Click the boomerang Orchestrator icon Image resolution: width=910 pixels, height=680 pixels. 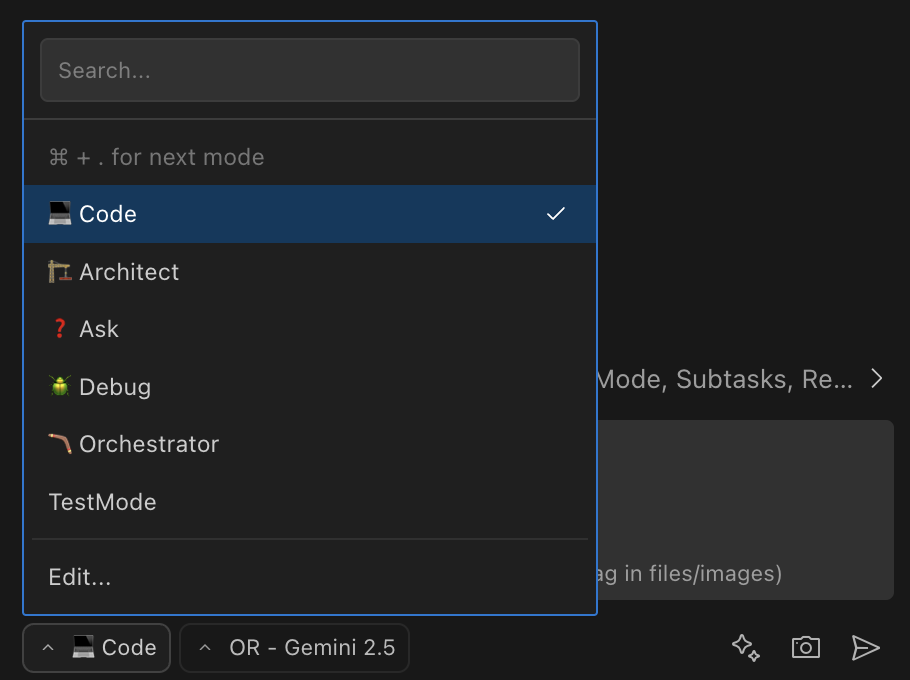tap(60, 443)
